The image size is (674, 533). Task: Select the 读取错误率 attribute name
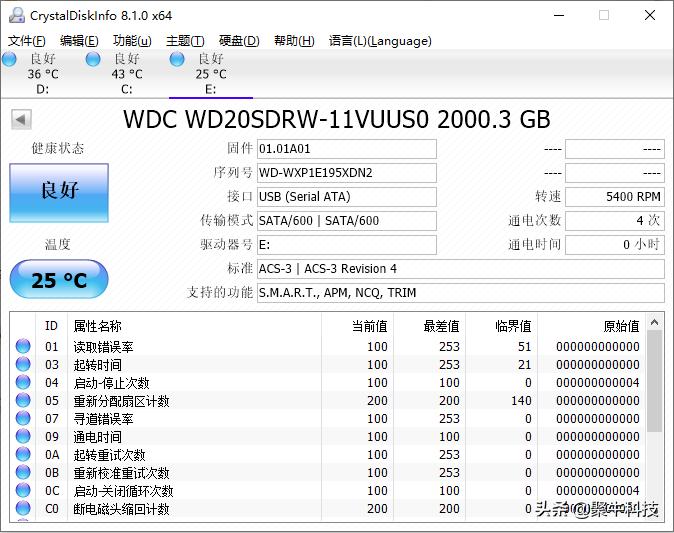(104, 346)
